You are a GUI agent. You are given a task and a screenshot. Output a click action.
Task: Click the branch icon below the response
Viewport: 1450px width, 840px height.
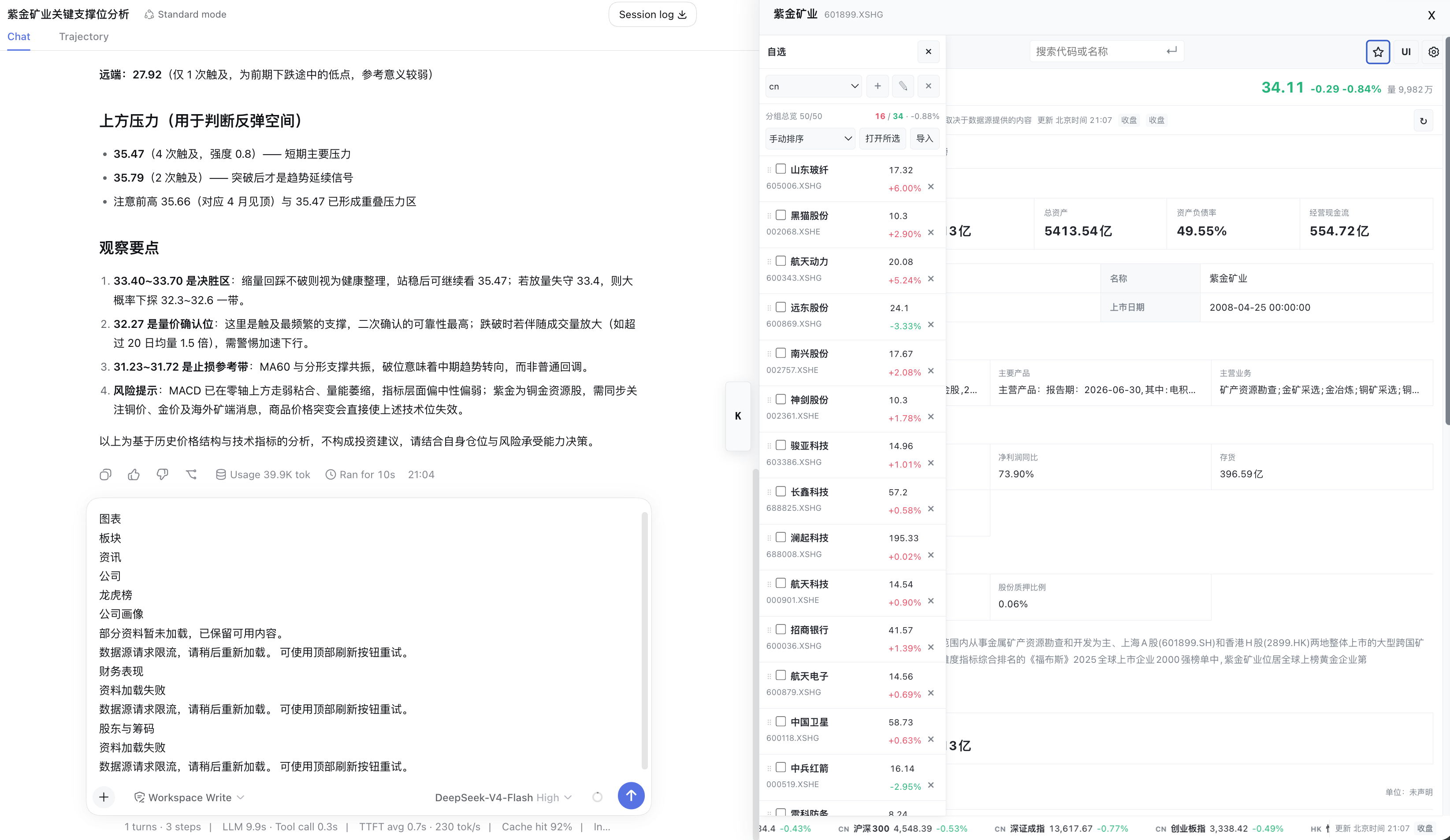coord(191,475)
